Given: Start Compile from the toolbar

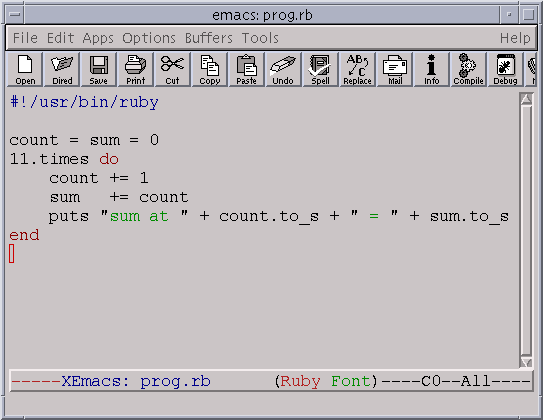Looking at the screenshot, I should pos(468,70).
